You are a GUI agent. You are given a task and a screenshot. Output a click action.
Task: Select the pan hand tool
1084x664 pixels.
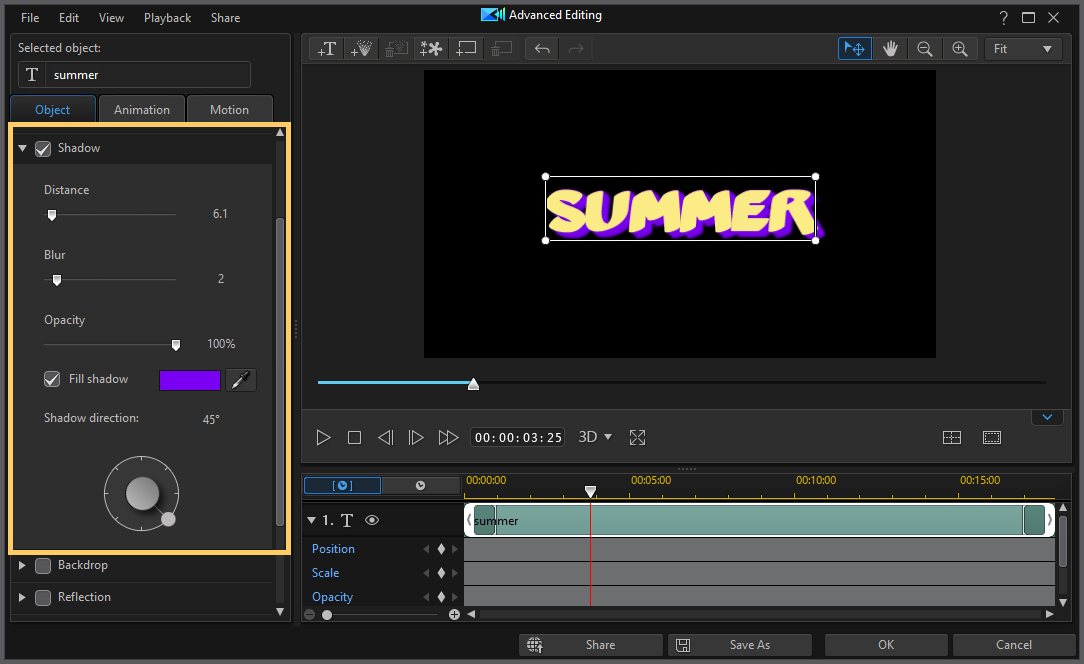click(x=890, y=48)
